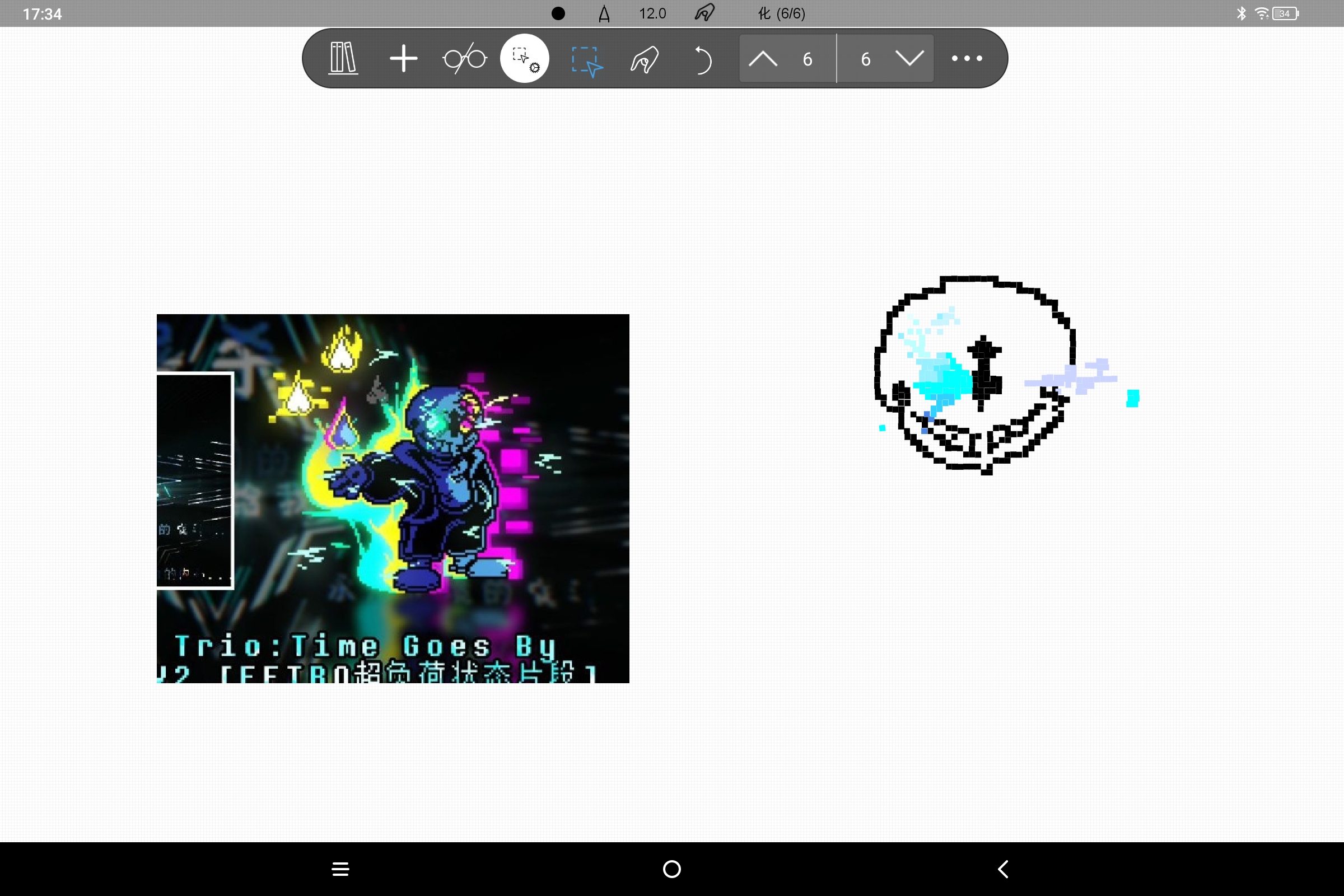Go to next page with the down chevron
This screenshot has width=1344, height=896.
tap(908, 58)
